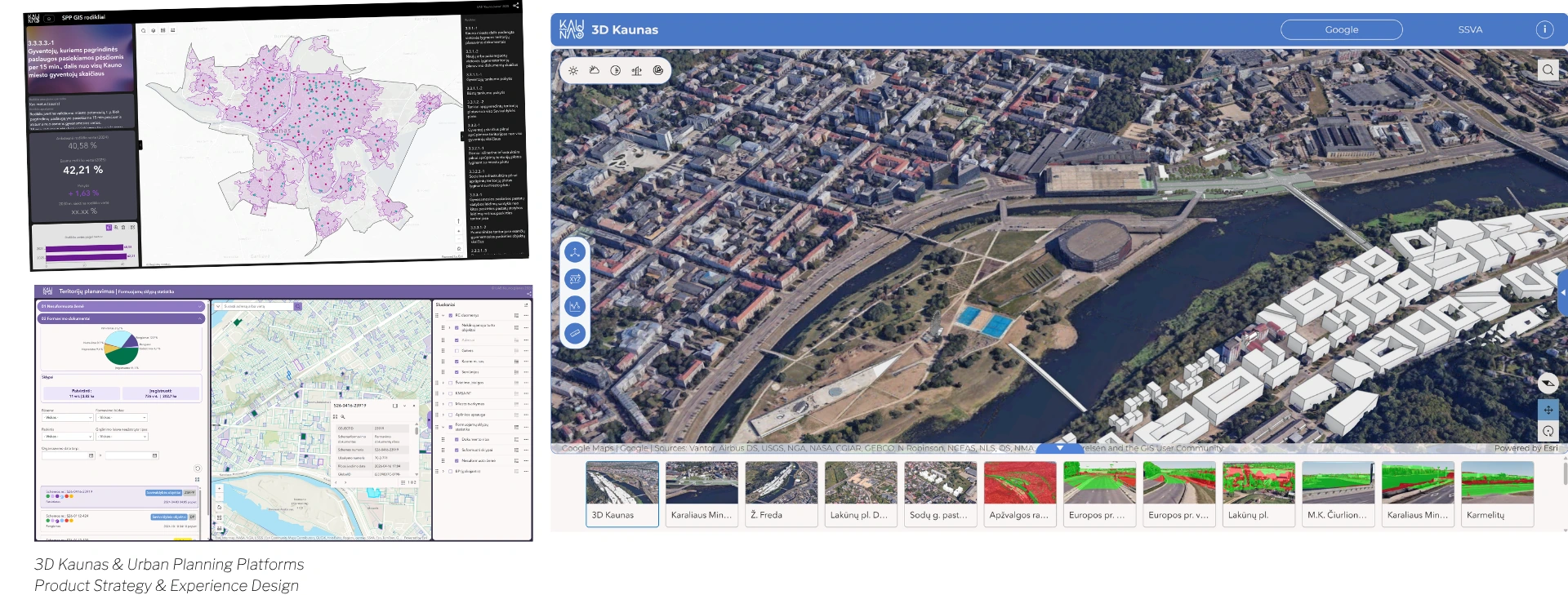
Task: Toggle the Seniūnijos layer checkbox
Action: (457, 371)
